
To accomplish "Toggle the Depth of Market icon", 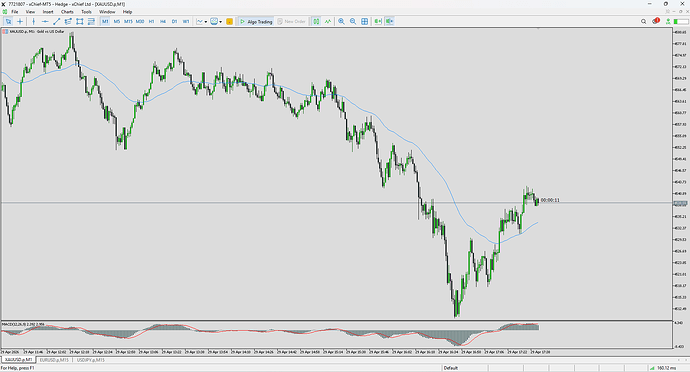I will point(316,21).
